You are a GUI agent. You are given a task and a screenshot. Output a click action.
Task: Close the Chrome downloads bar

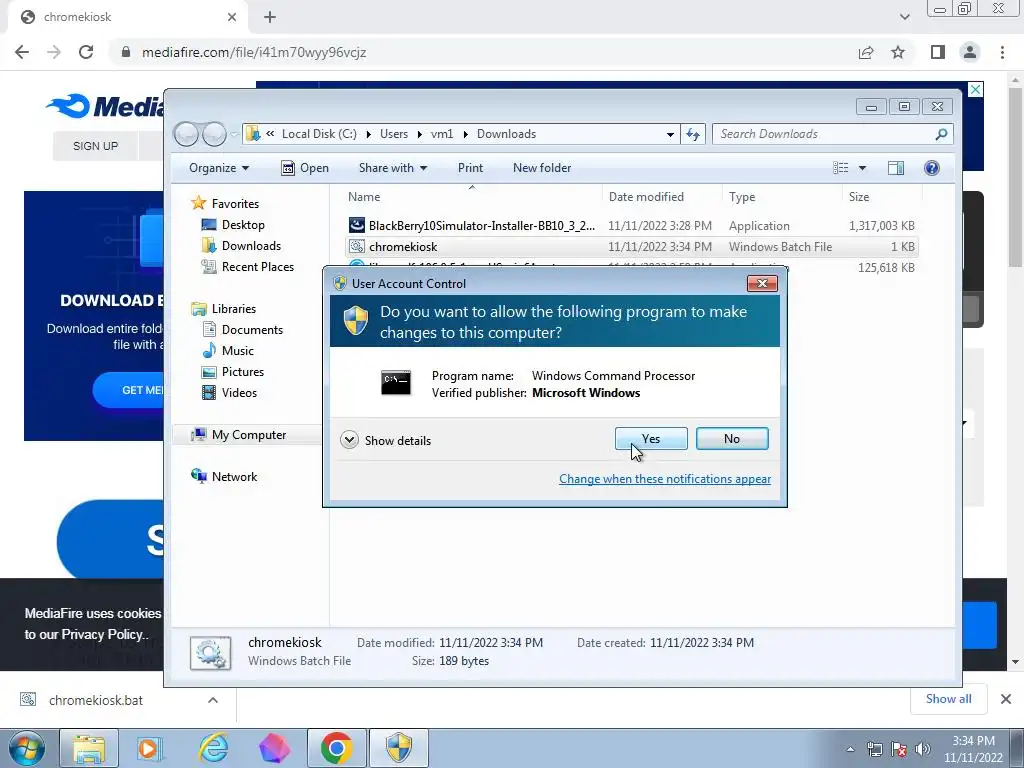[1006, 699]
